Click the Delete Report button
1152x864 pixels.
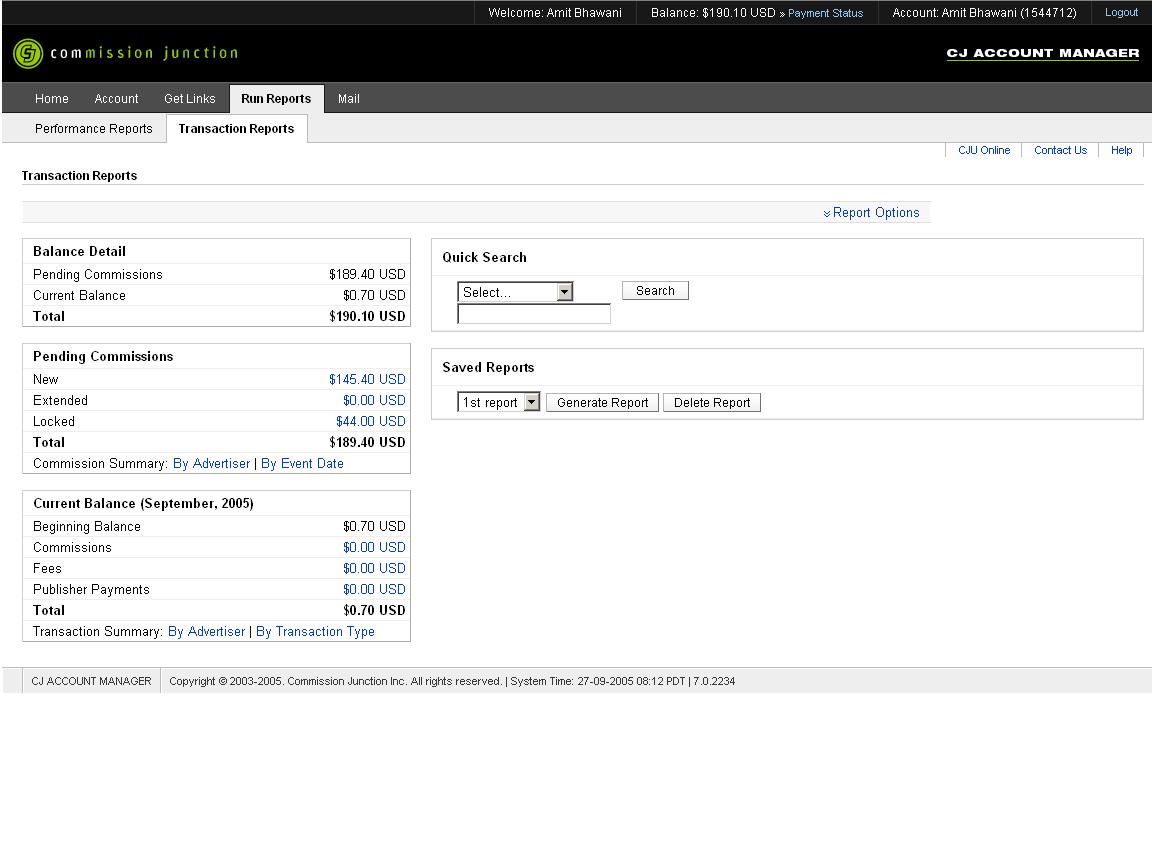[712, 402]
